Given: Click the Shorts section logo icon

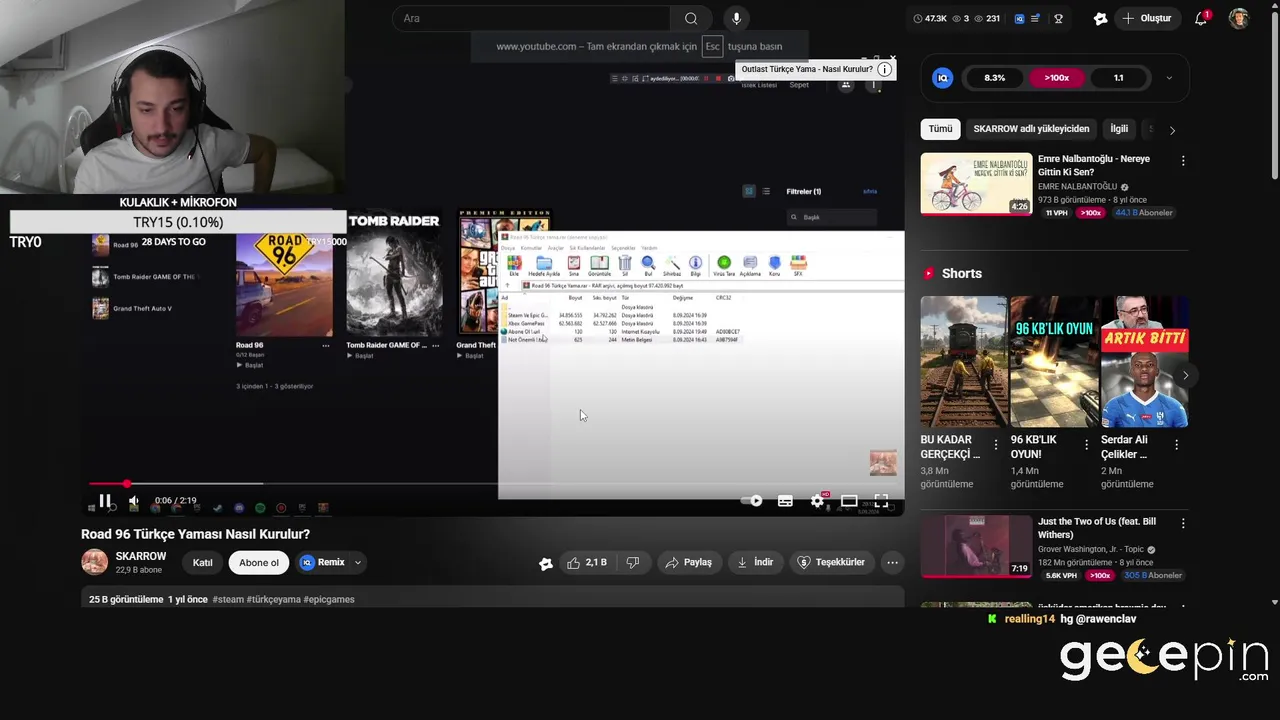Looking at the screenshot, I should coord(929,273).
